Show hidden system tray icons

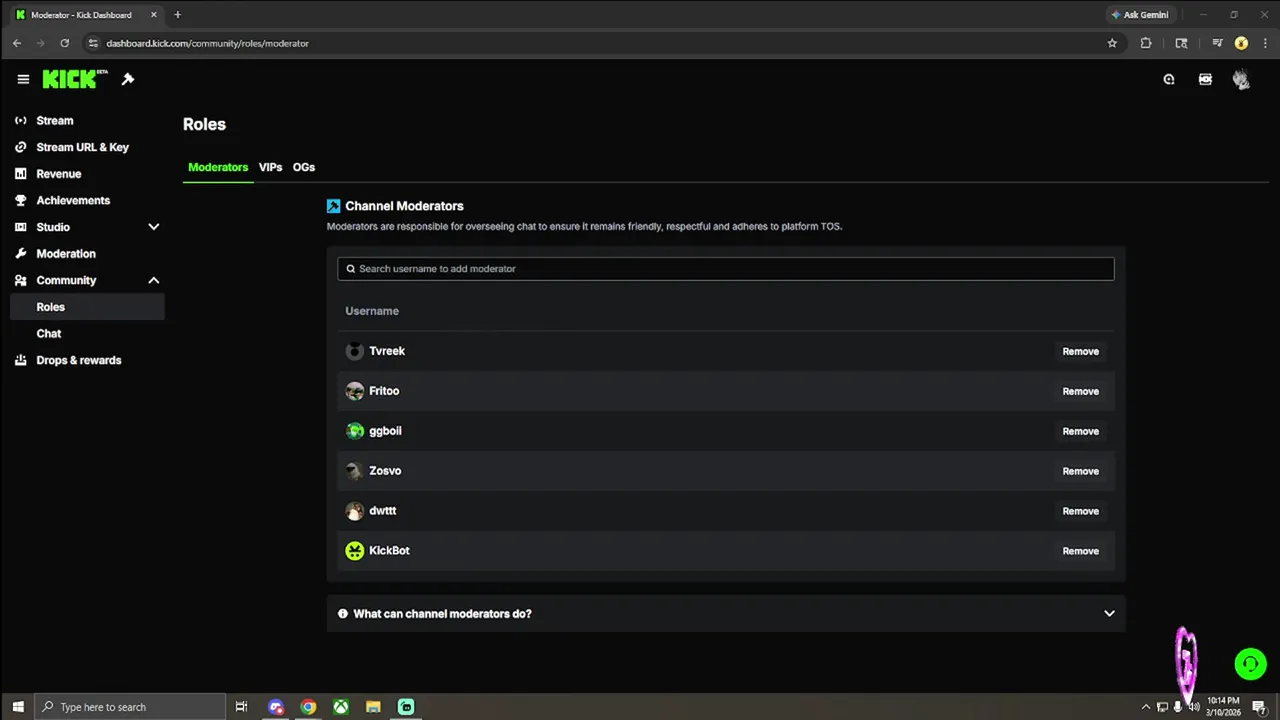pos(1146,707)
